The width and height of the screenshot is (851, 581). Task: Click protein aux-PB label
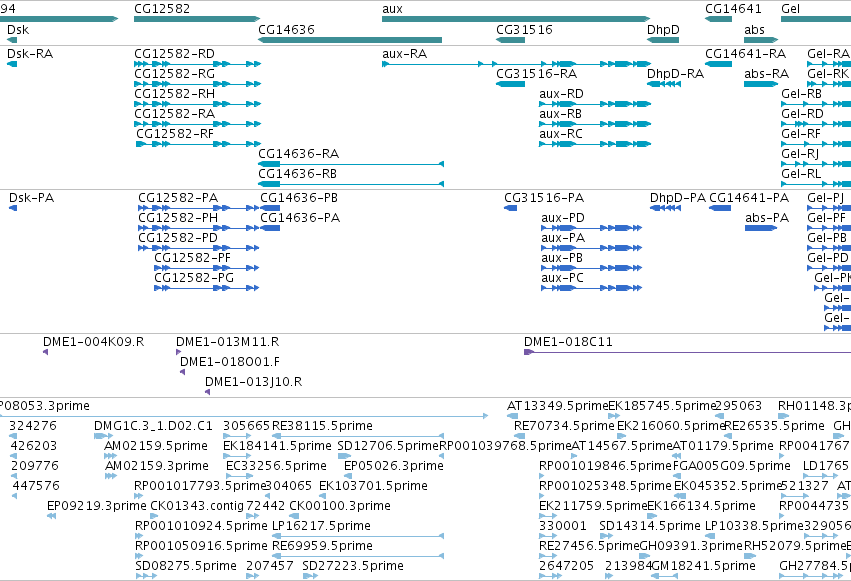click(x=562, y=258)
